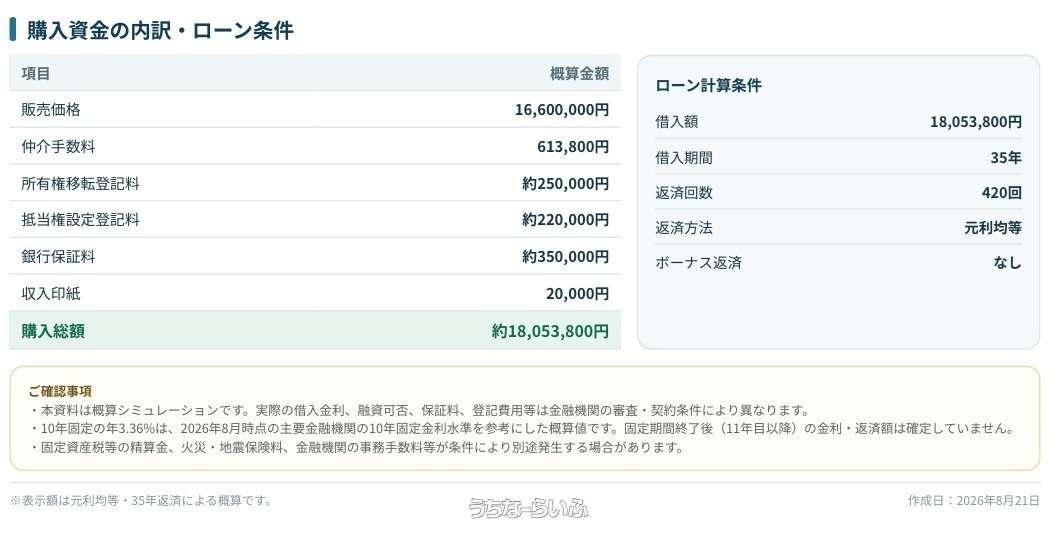Click the 約220,000円 mortgage registration amount
Viewport: 1057px width, 543px height.
566,220
